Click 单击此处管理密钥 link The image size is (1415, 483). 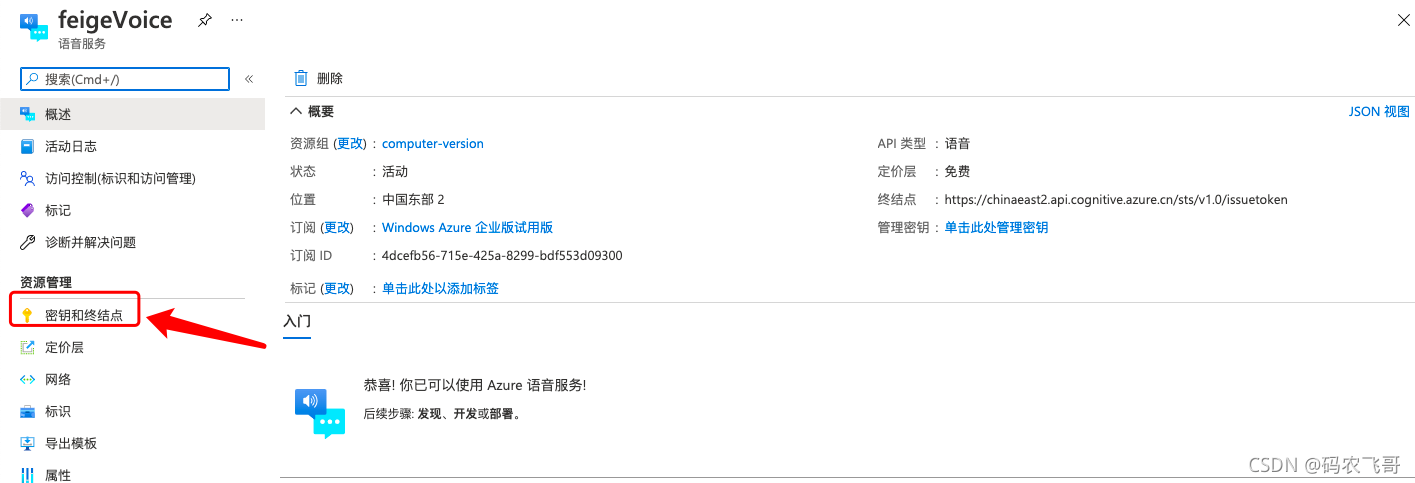click(x=996, y=228)
